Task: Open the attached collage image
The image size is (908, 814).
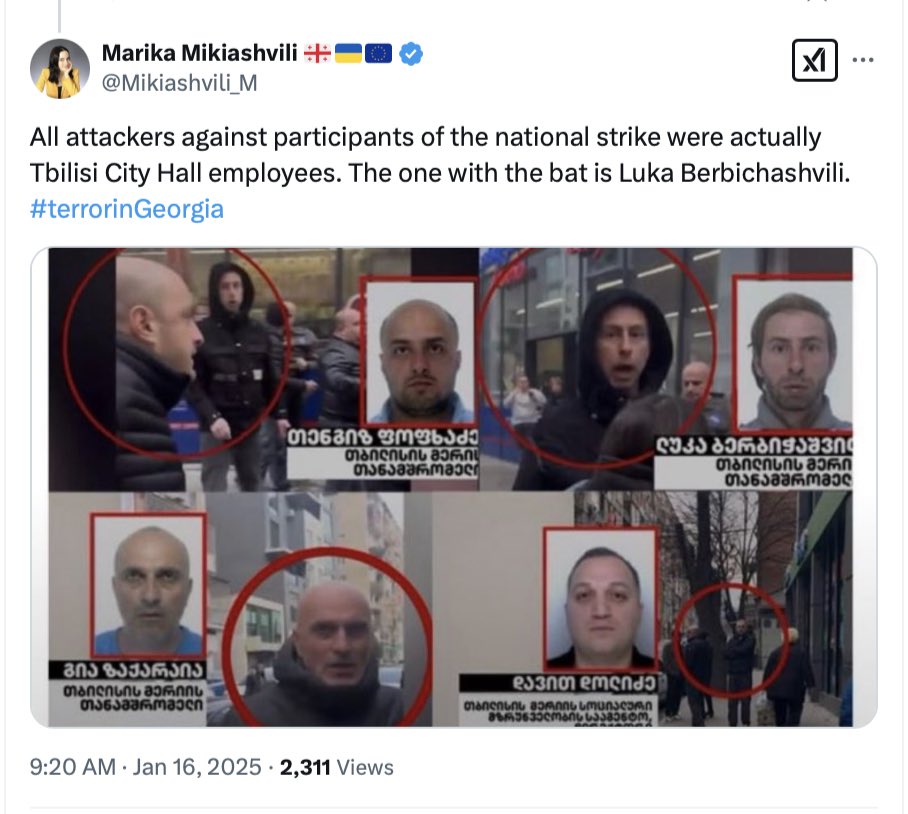Action: coord(453,487)
